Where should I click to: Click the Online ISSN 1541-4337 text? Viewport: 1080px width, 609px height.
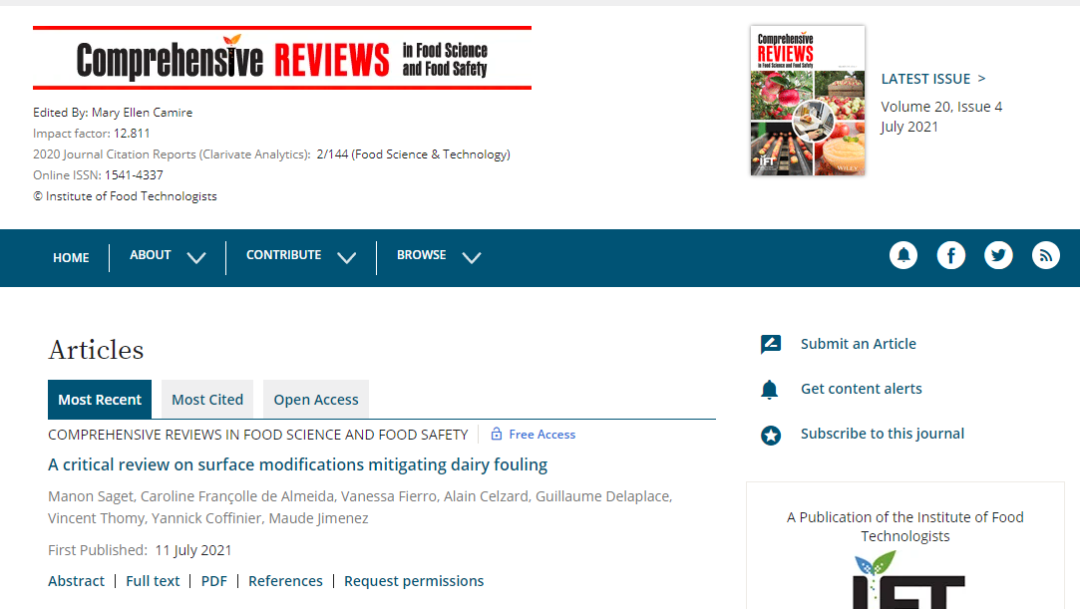[x=98, y=175]
